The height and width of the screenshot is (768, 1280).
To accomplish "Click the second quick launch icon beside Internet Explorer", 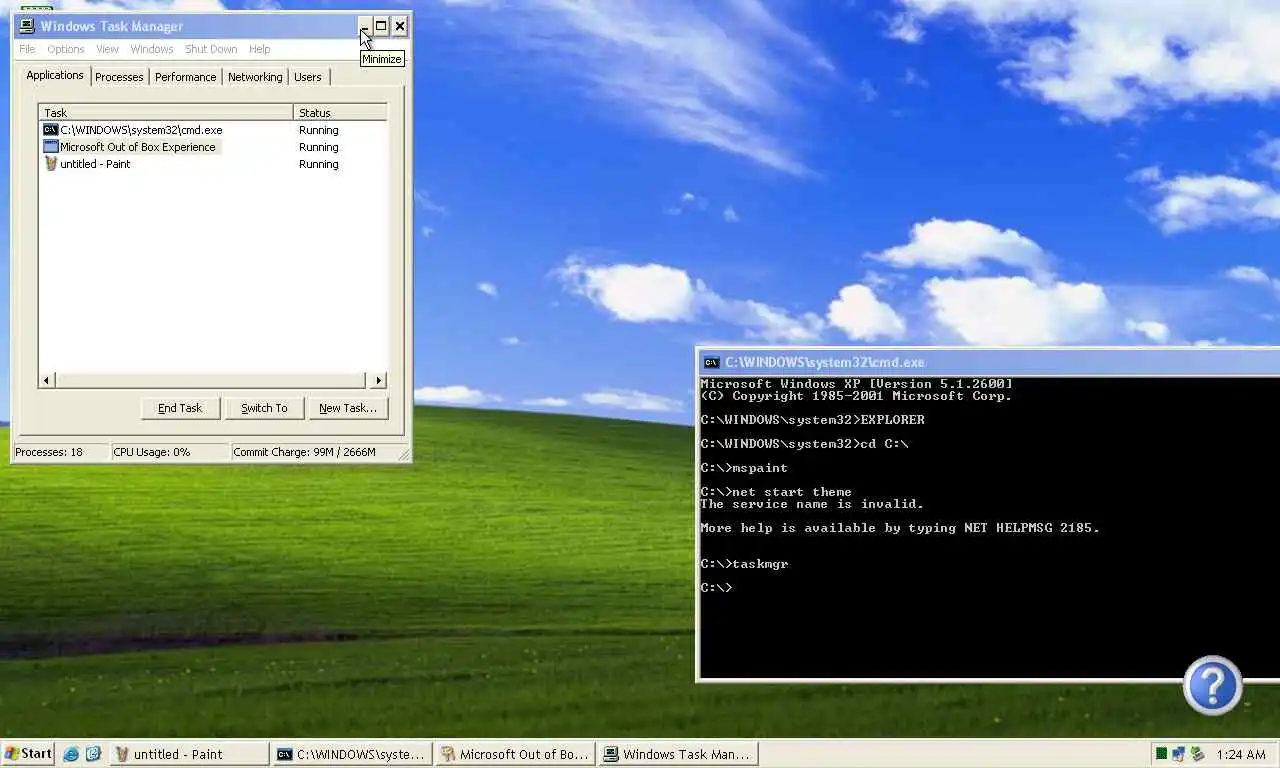I will pos(93,754).
